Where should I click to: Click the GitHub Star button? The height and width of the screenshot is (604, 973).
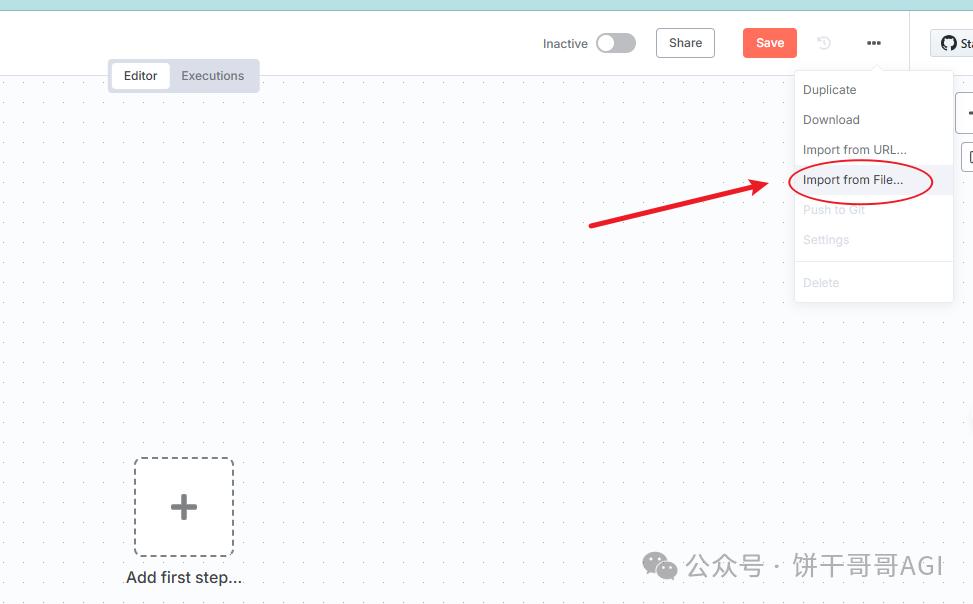coord(954,43)
